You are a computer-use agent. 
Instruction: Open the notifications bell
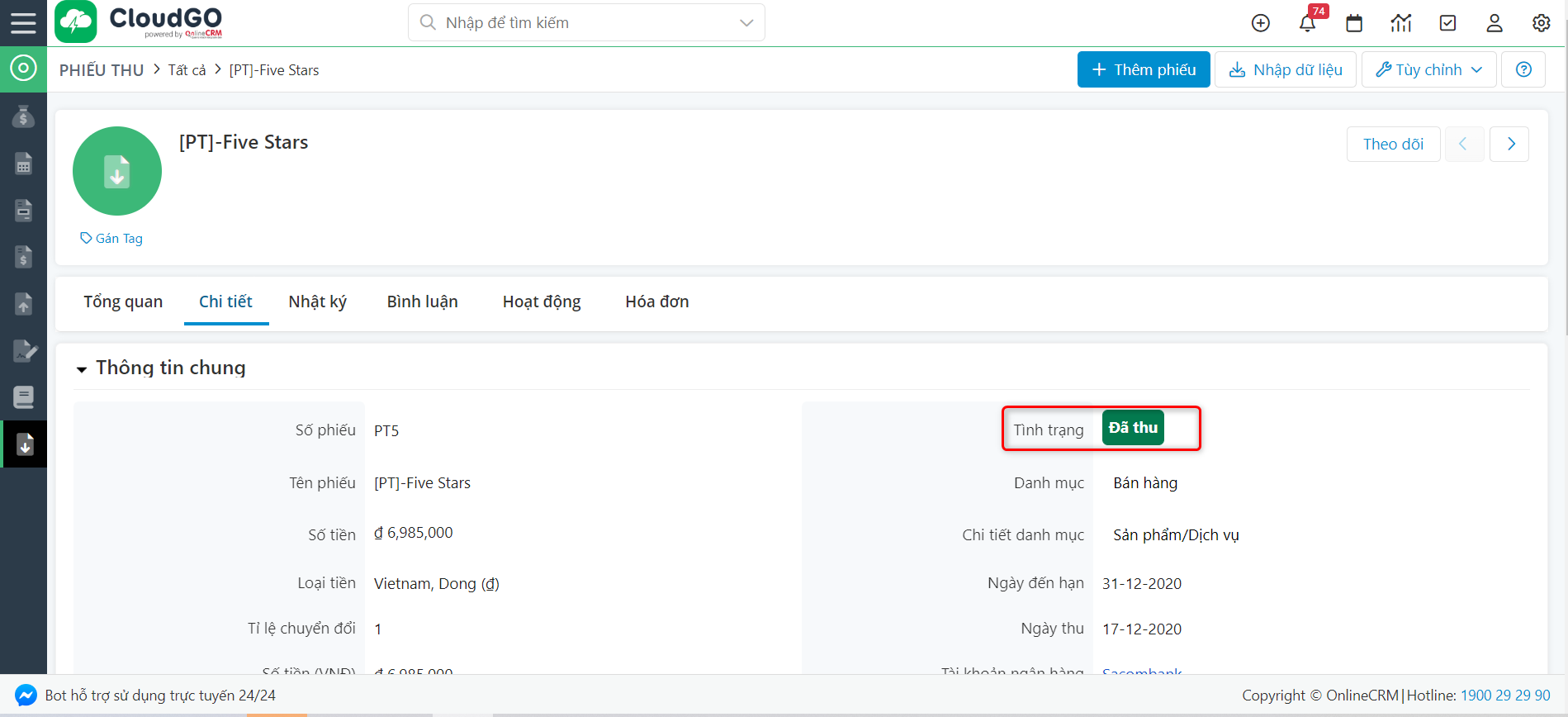pyautogui.click(x=1307, y=23)
